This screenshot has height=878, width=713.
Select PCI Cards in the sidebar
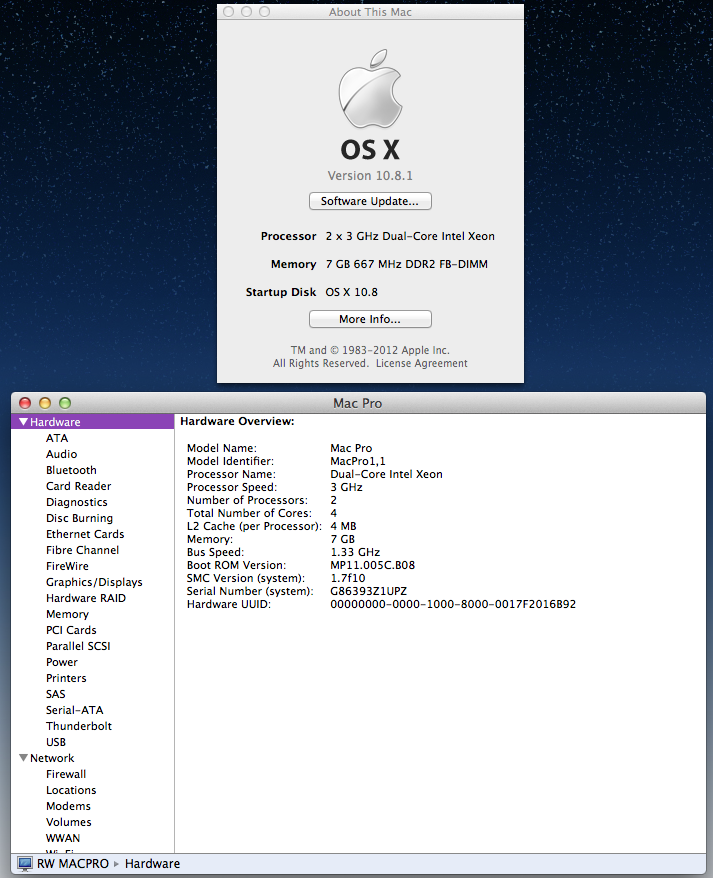tap(71, 630)
